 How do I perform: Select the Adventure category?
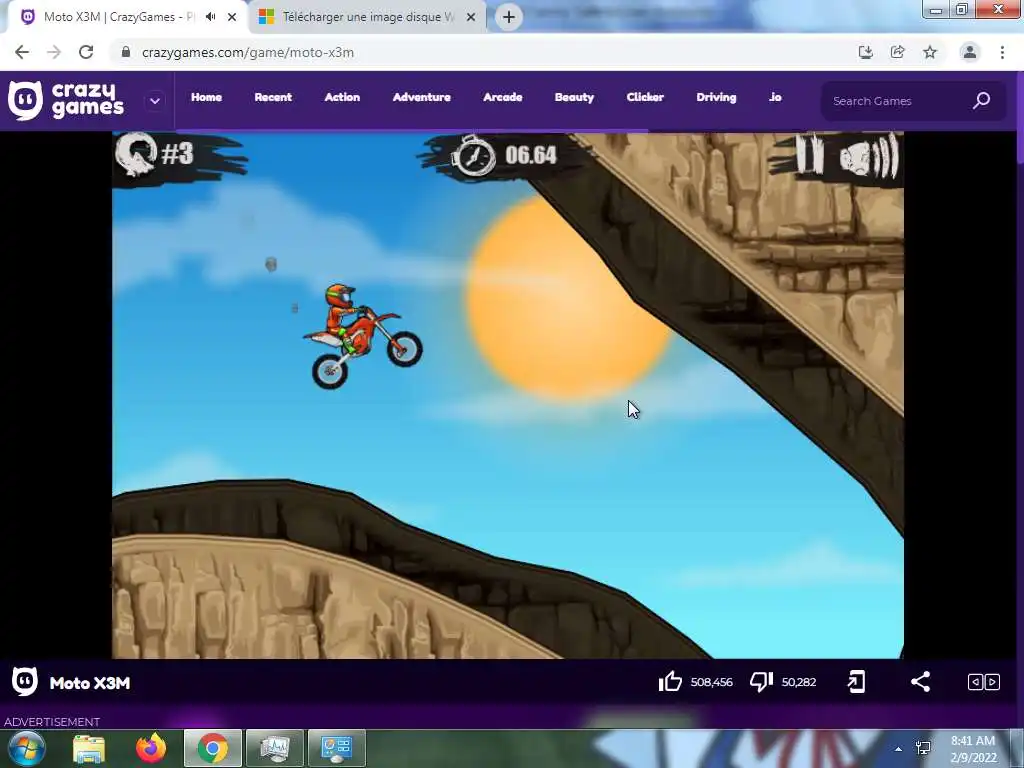point(422,97)
